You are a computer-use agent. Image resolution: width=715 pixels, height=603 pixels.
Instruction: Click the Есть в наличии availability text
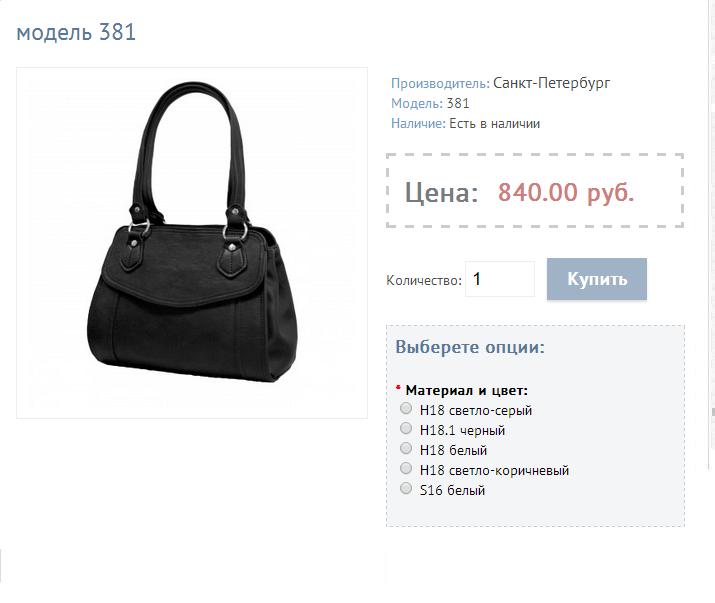(x=495, y=124)
